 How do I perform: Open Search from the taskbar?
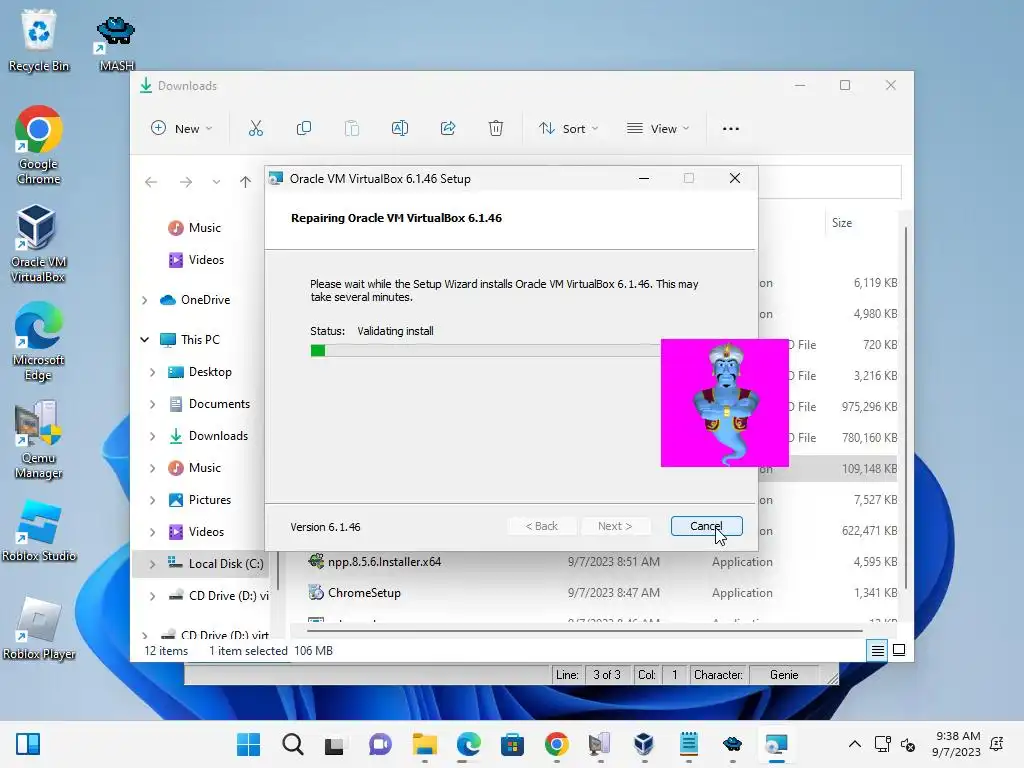(x=293, y=744)
